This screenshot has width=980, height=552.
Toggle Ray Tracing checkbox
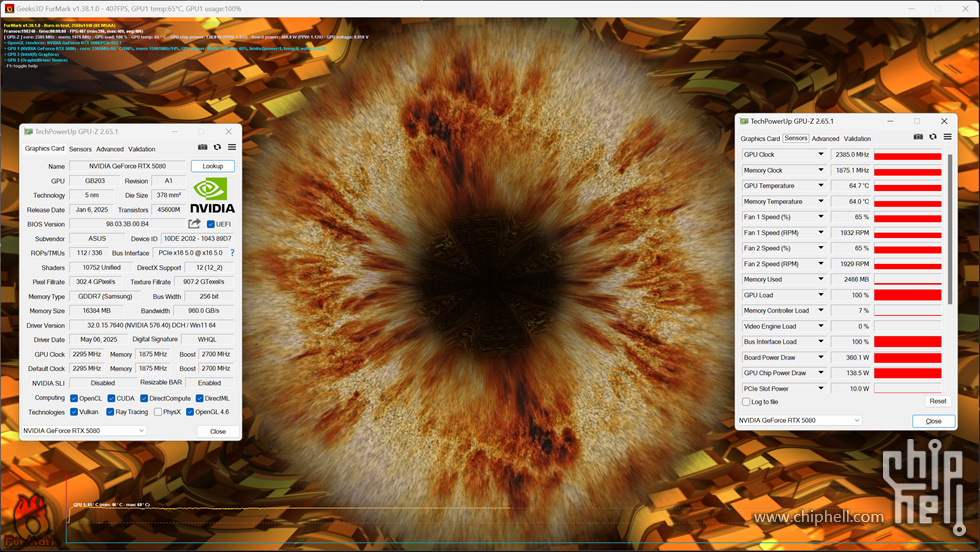click(x=110, y=412)
